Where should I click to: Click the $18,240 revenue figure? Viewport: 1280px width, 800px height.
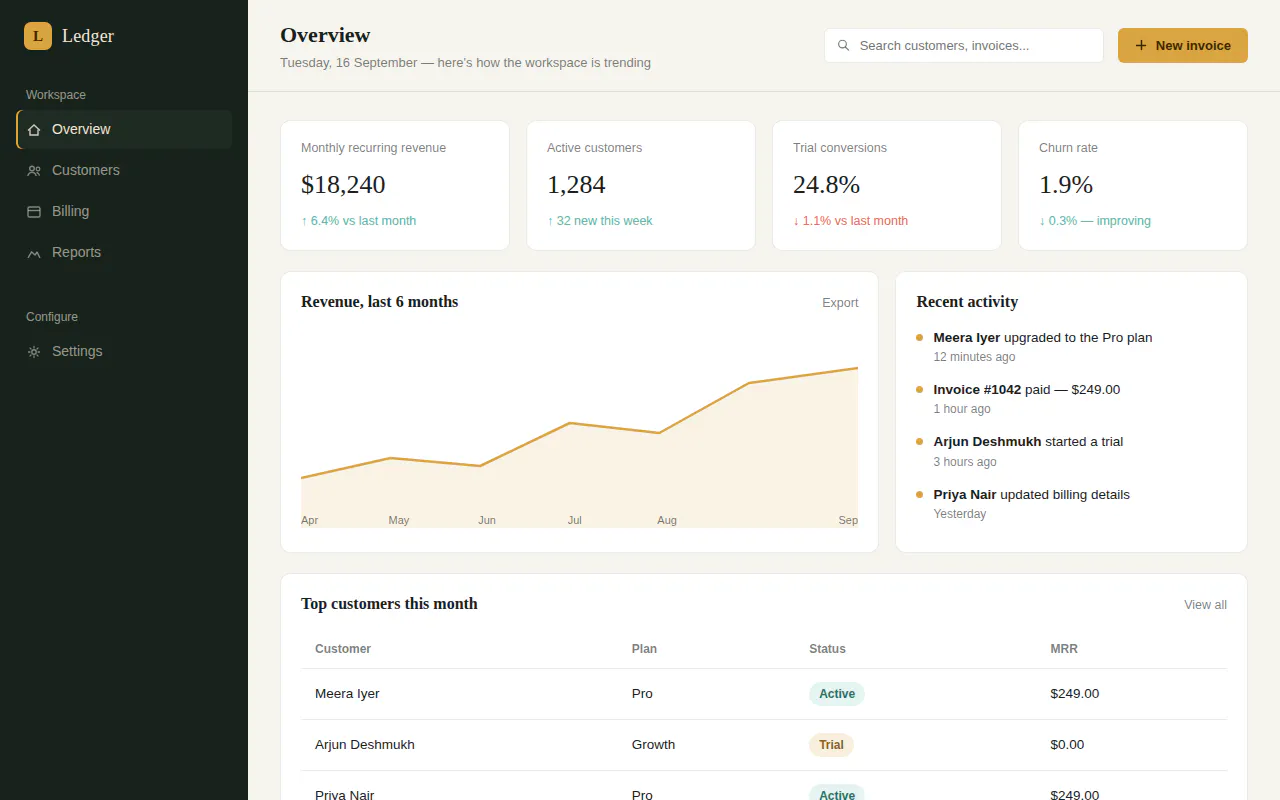(x=343, y=185)
